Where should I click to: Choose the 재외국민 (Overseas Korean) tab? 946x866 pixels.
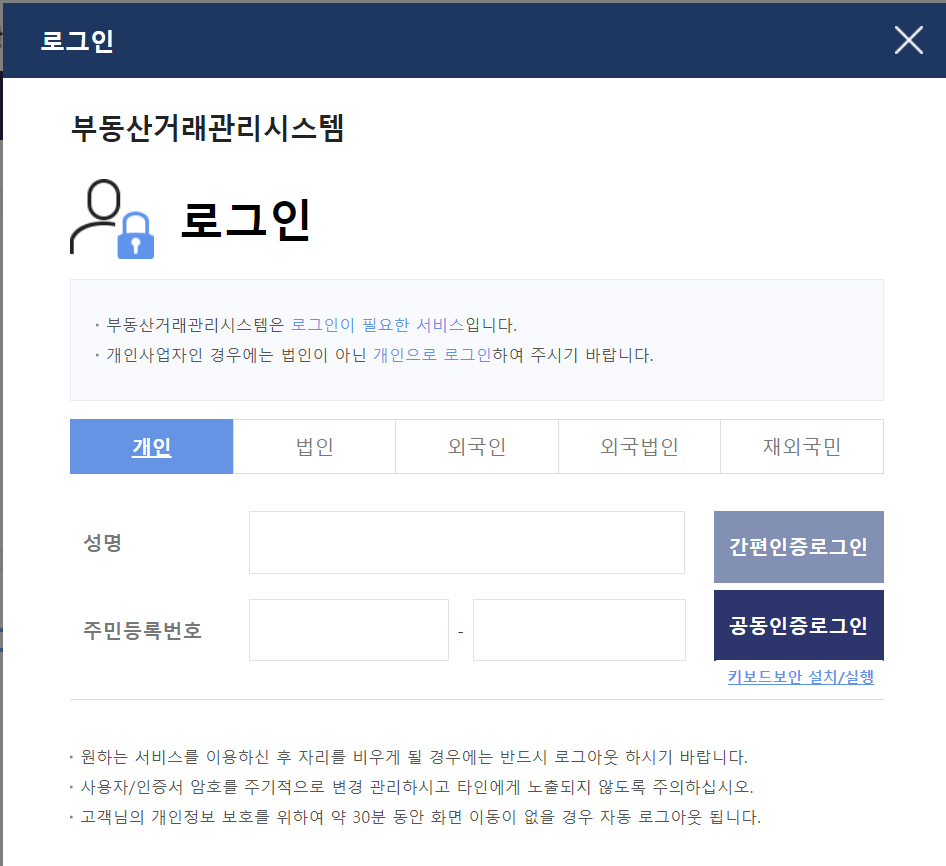(801, 446)
